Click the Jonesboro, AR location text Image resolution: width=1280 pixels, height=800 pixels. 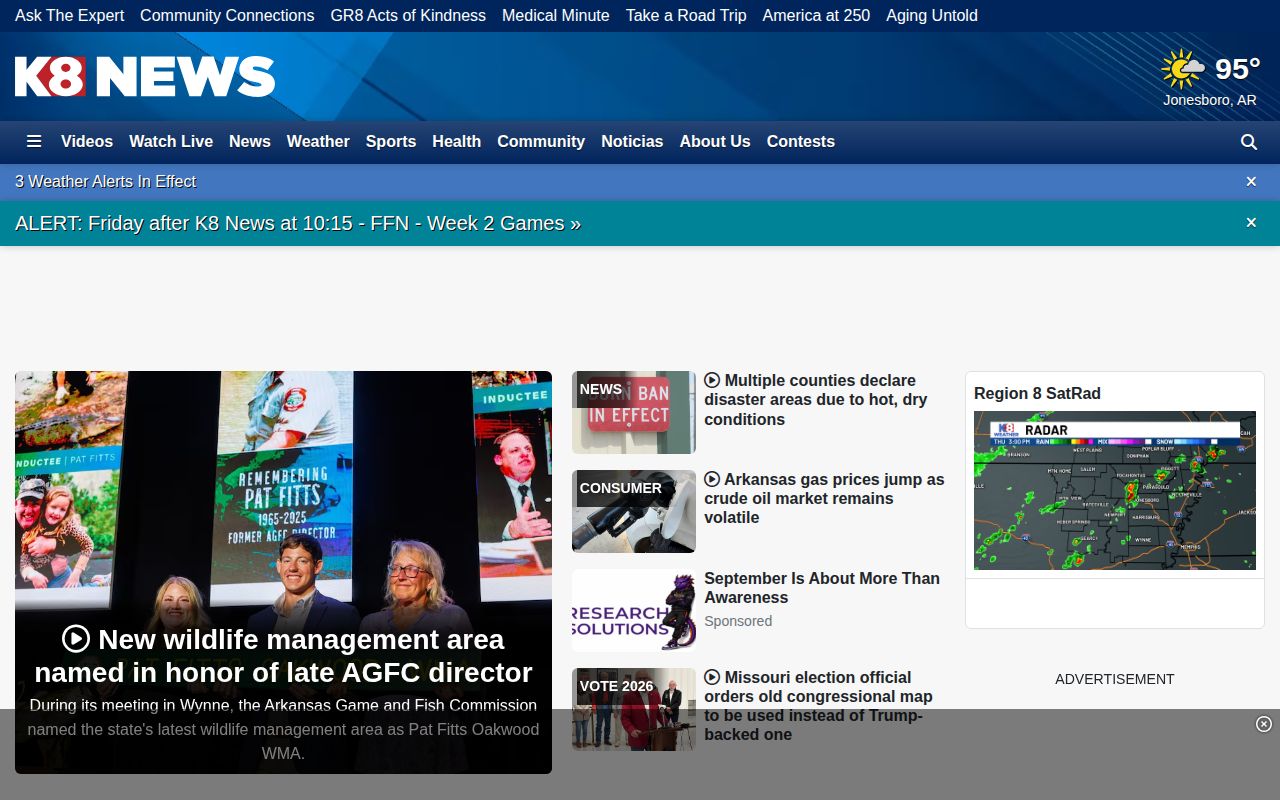point(1210,100)
